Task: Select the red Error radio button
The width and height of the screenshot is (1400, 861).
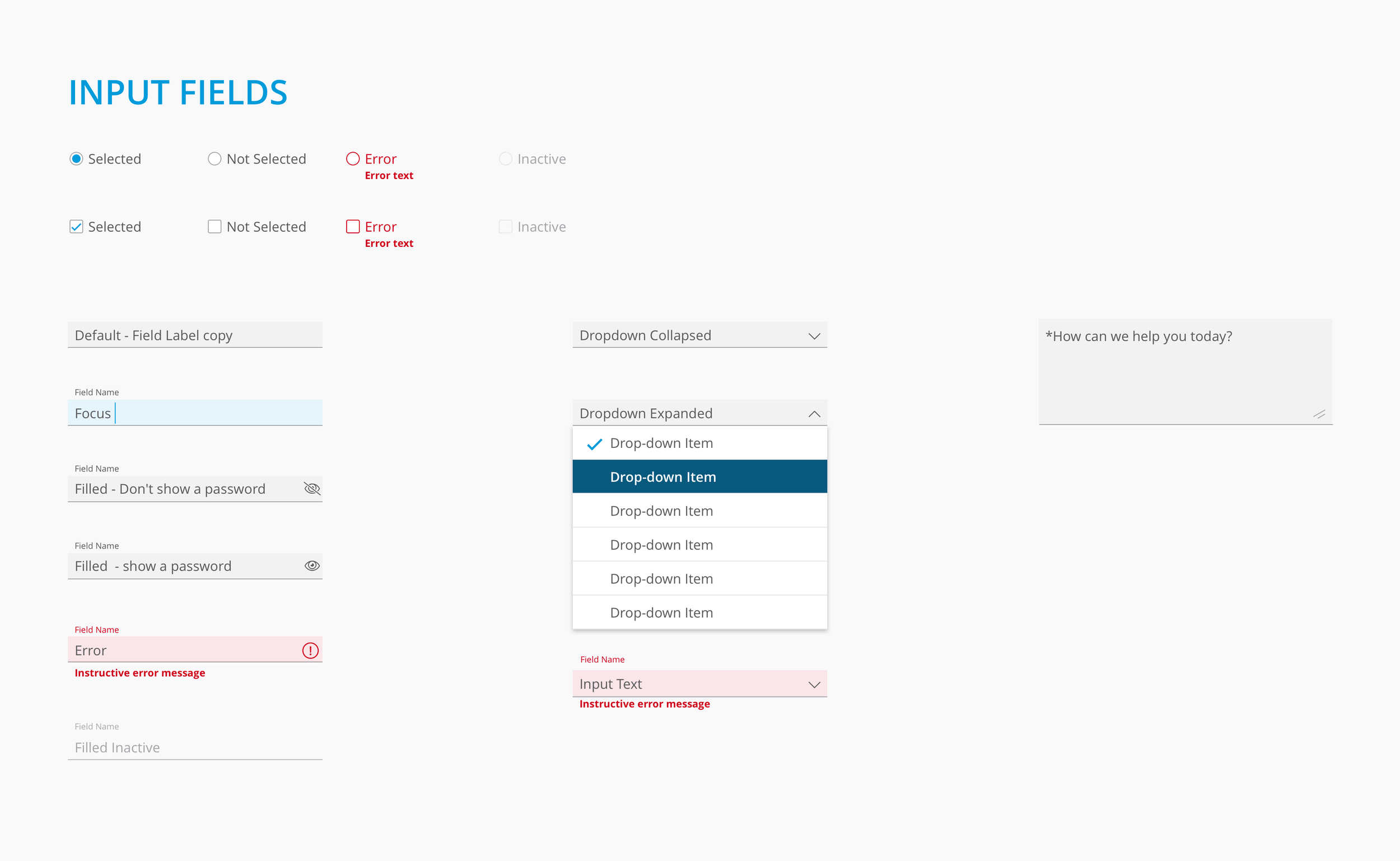Action: [353, 159]
